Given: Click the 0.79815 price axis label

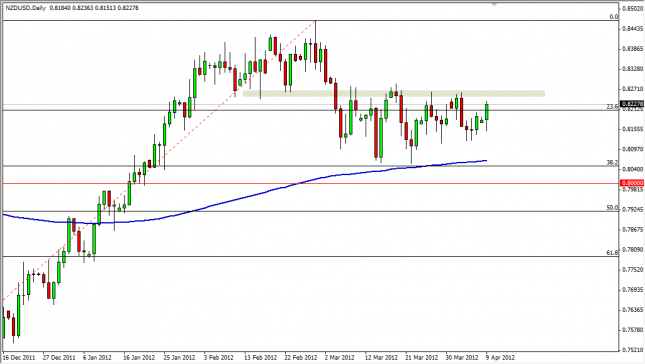Looking at the screenshot, I should click(x=633, y=190).
